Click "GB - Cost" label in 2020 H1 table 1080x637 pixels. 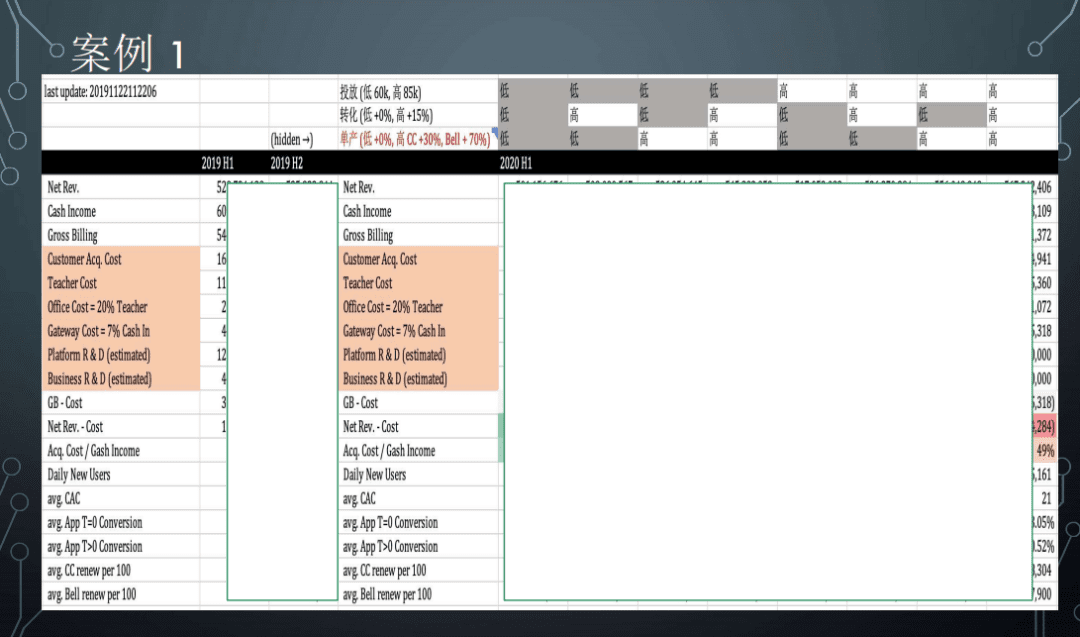click(360, 403)
